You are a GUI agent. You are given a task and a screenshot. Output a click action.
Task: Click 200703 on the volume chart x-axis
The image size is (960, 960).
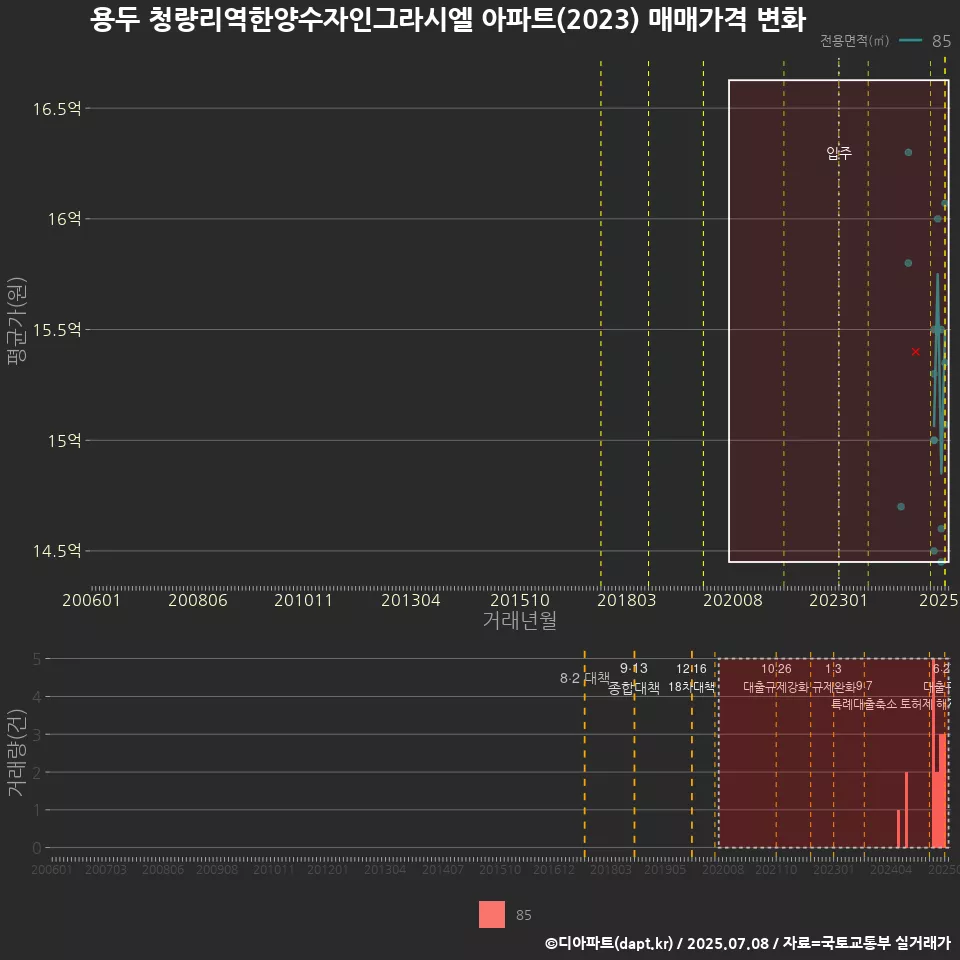point(106,869)
